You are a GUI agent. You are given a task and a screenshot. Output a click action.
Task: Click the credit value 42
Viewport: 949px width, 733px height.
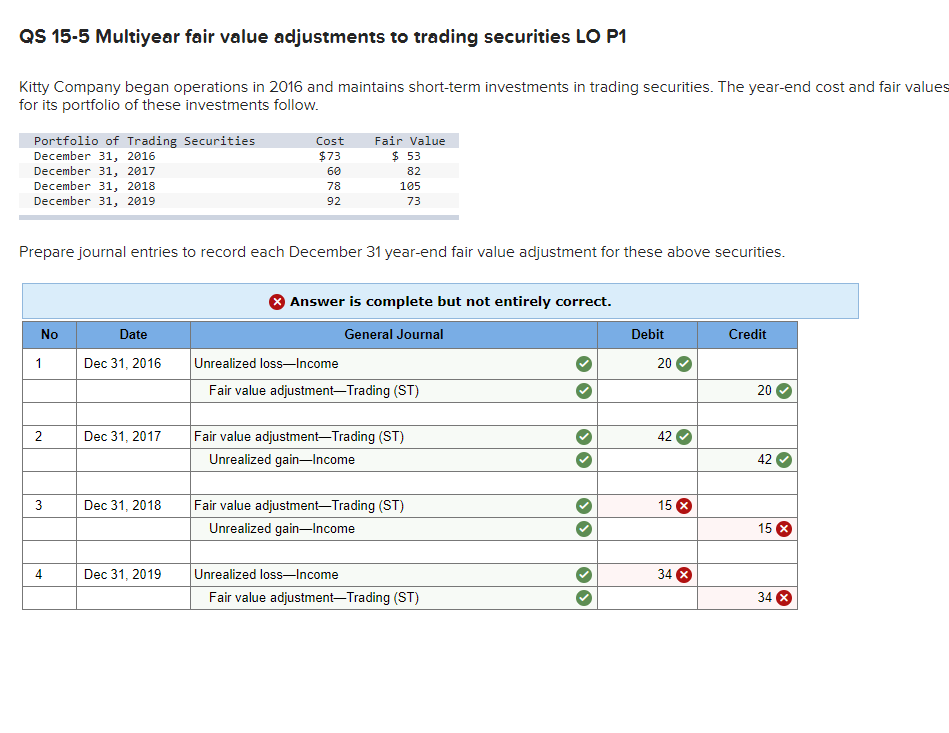(x=764, y=460)
